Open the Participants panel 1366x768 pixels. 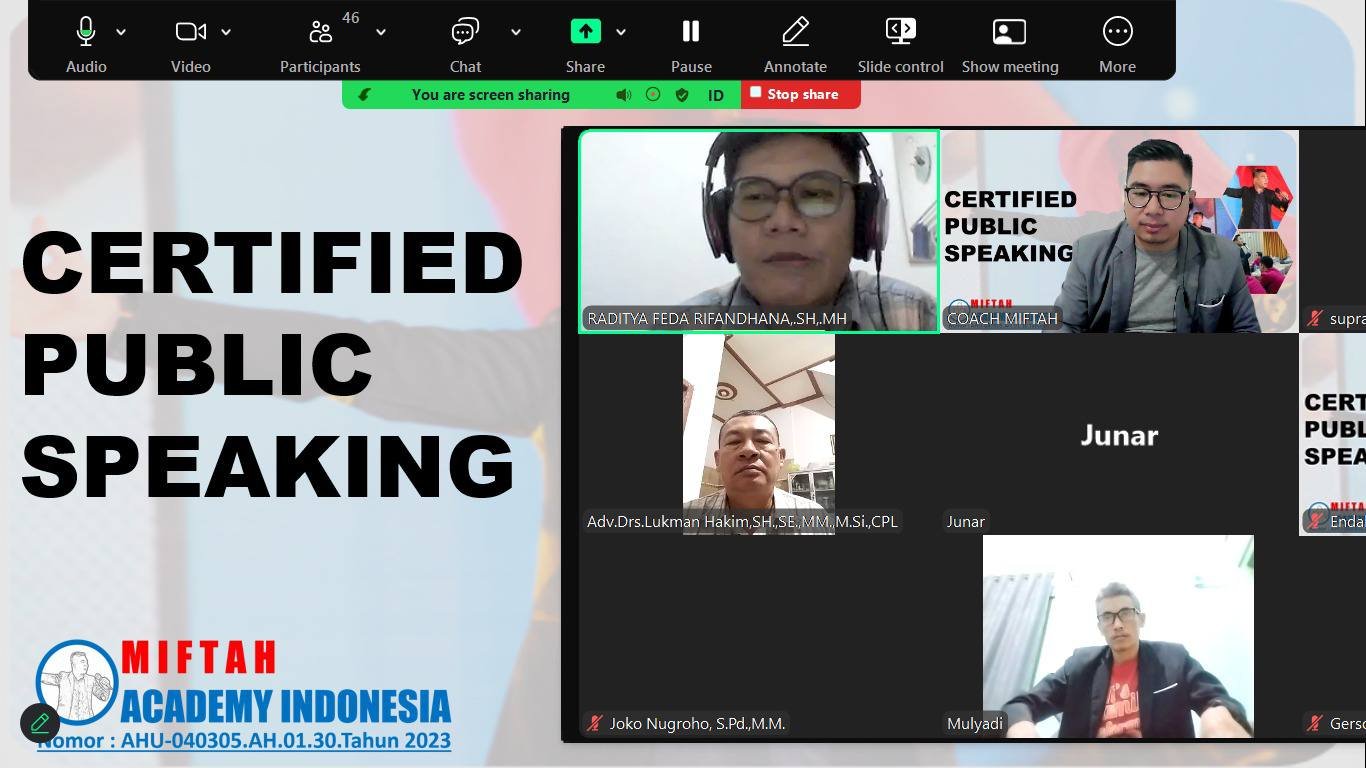320,32
